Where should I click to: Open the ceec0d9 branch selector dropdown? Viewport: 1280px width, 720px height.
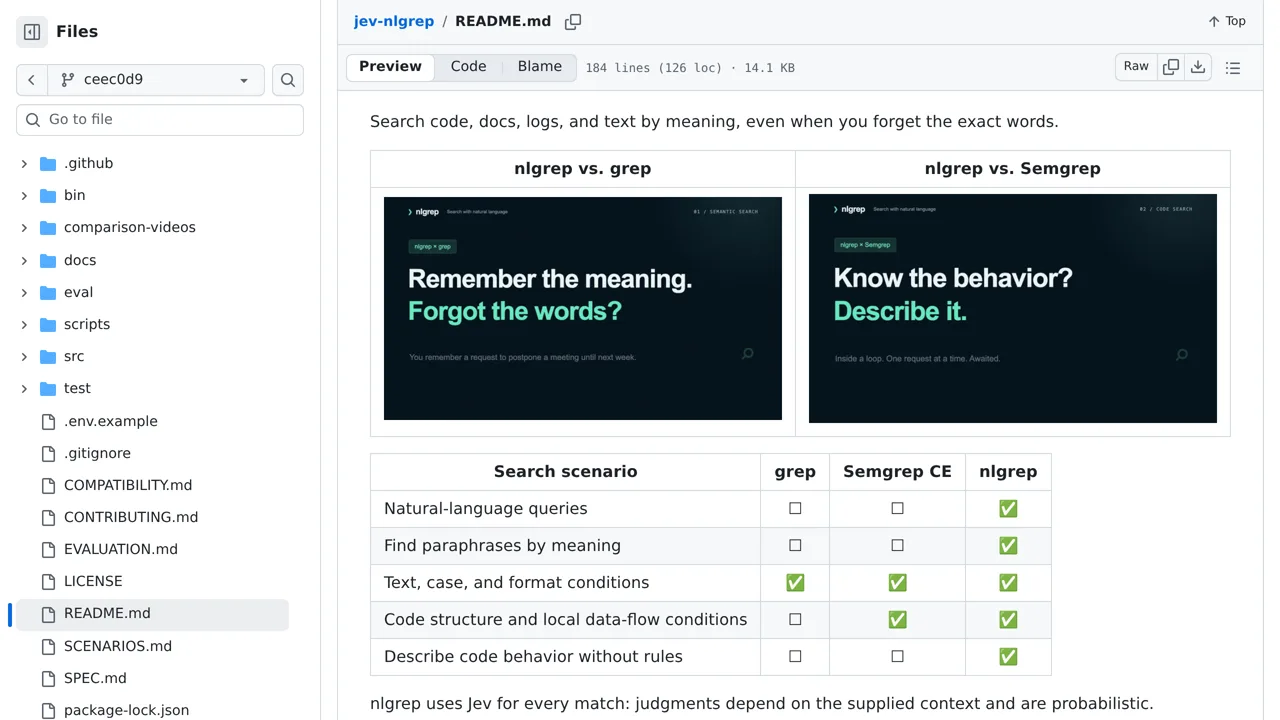(156, 80)
